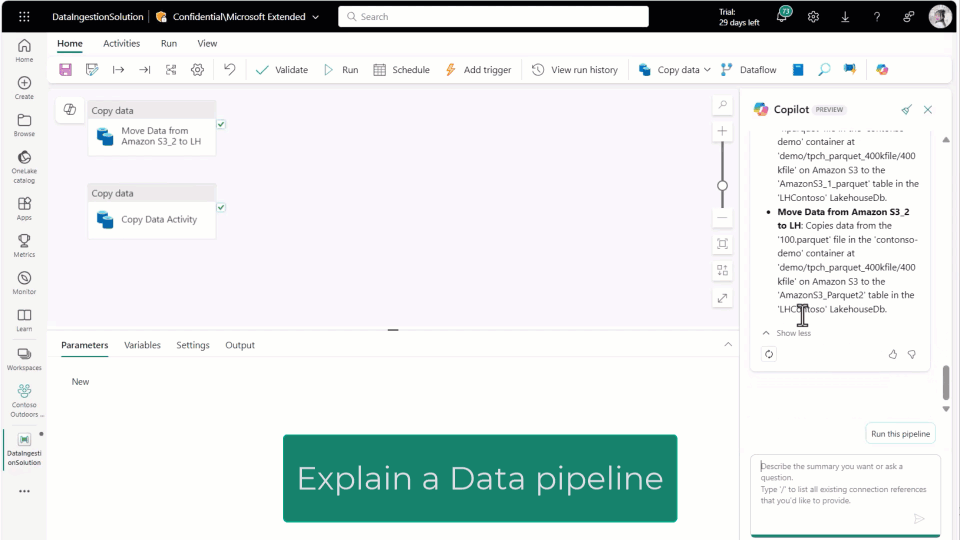Click Add trigger in the toolbar
The height and width of the screenshot is (540, 960).
pyautogui.click(x=478, y=70)
